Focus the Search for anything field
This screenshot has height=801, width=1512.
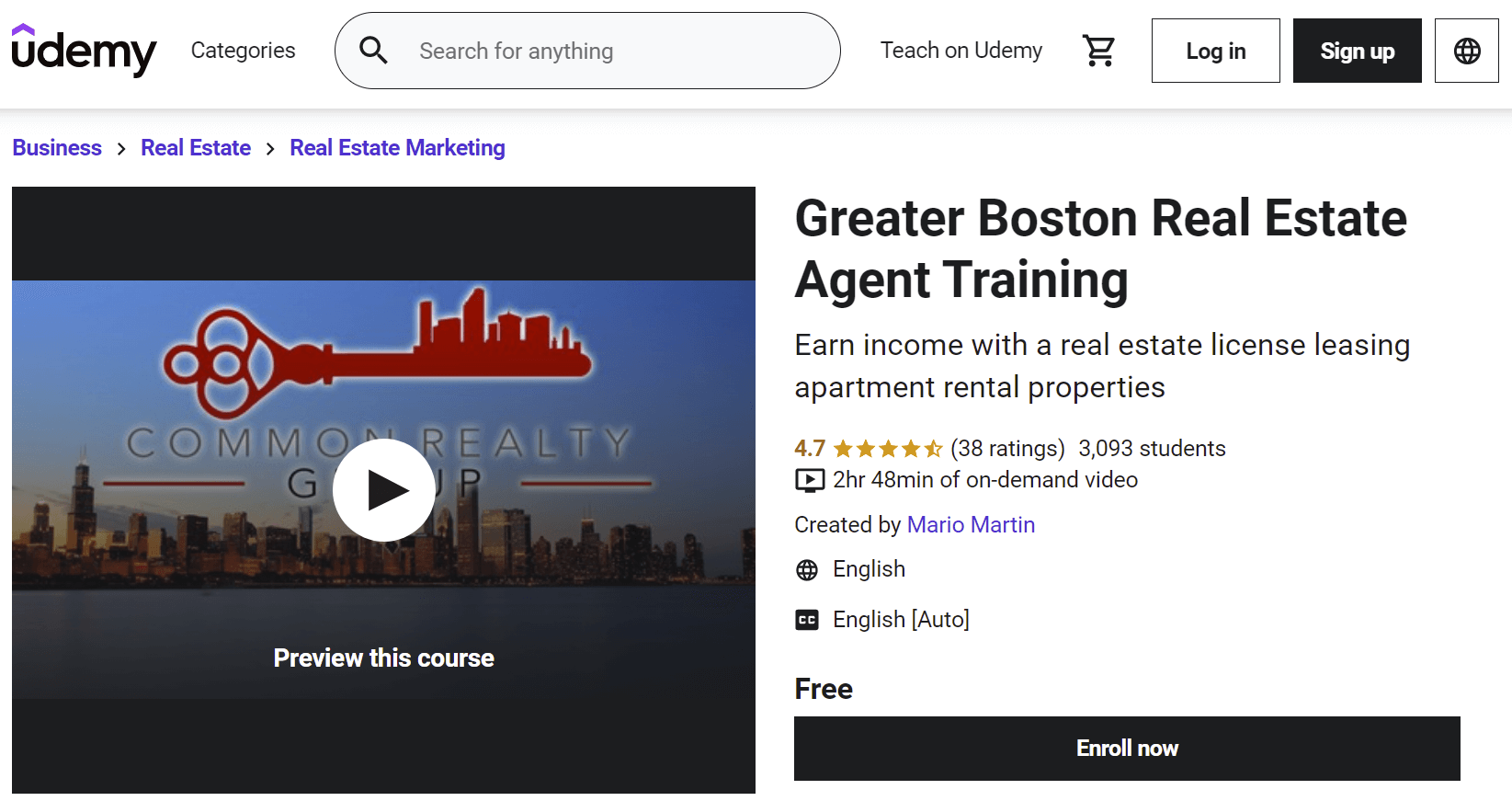point(587,51)
